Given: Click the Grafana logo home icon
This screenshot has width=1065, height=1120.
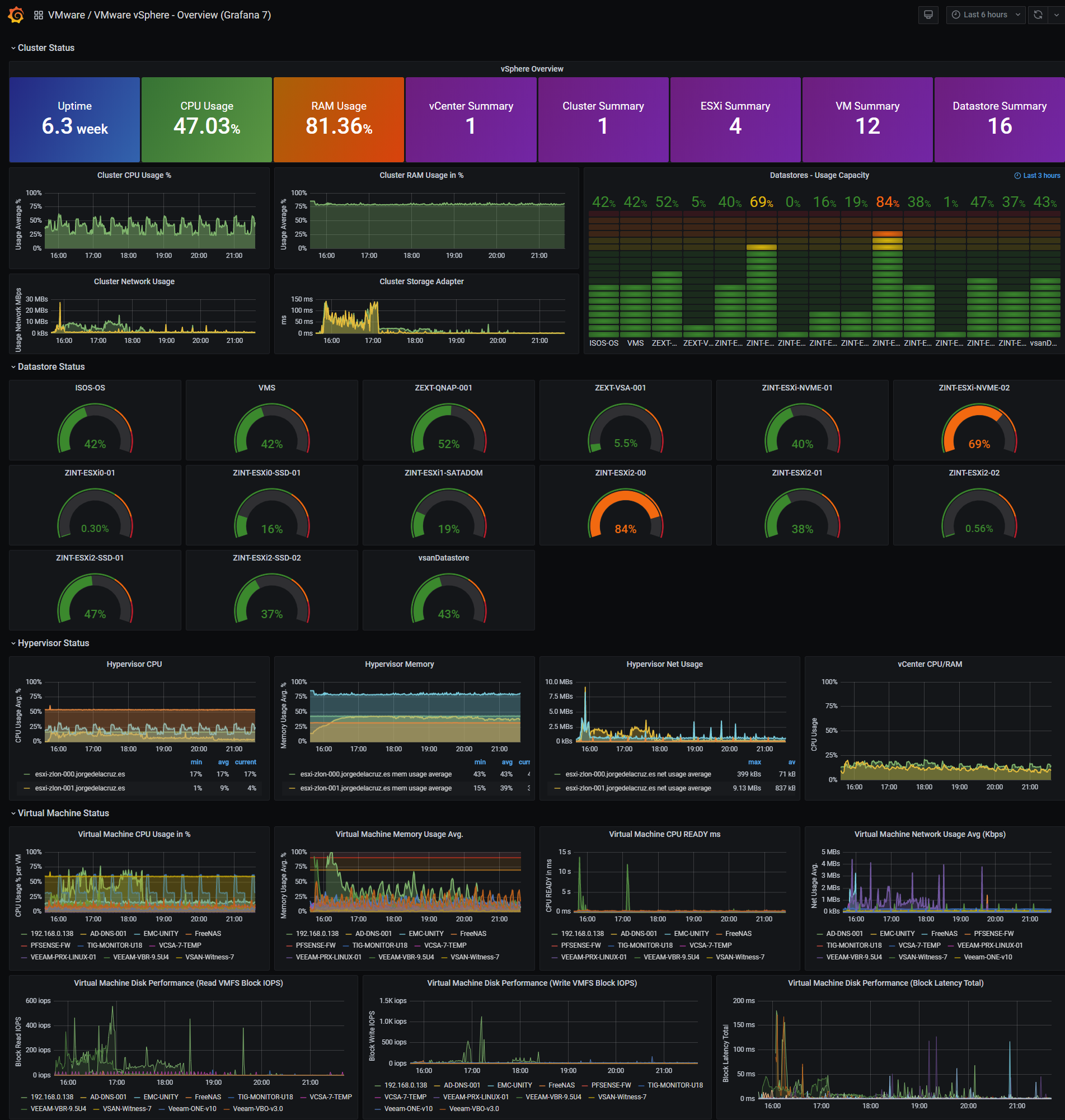Looking at the screenshot, I should tap(16, 15).
